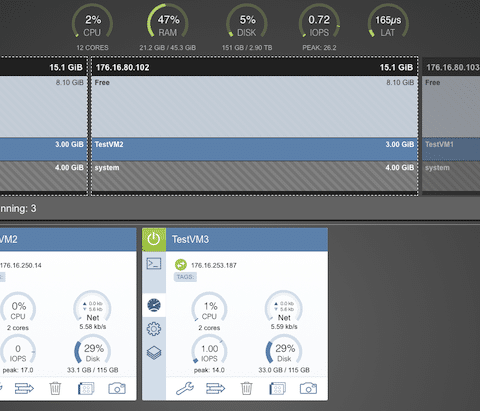The height and width of the screenshot is (411, 480).
Task: Click TestVM3 network status green icon
Action: [x=181, y=265]
